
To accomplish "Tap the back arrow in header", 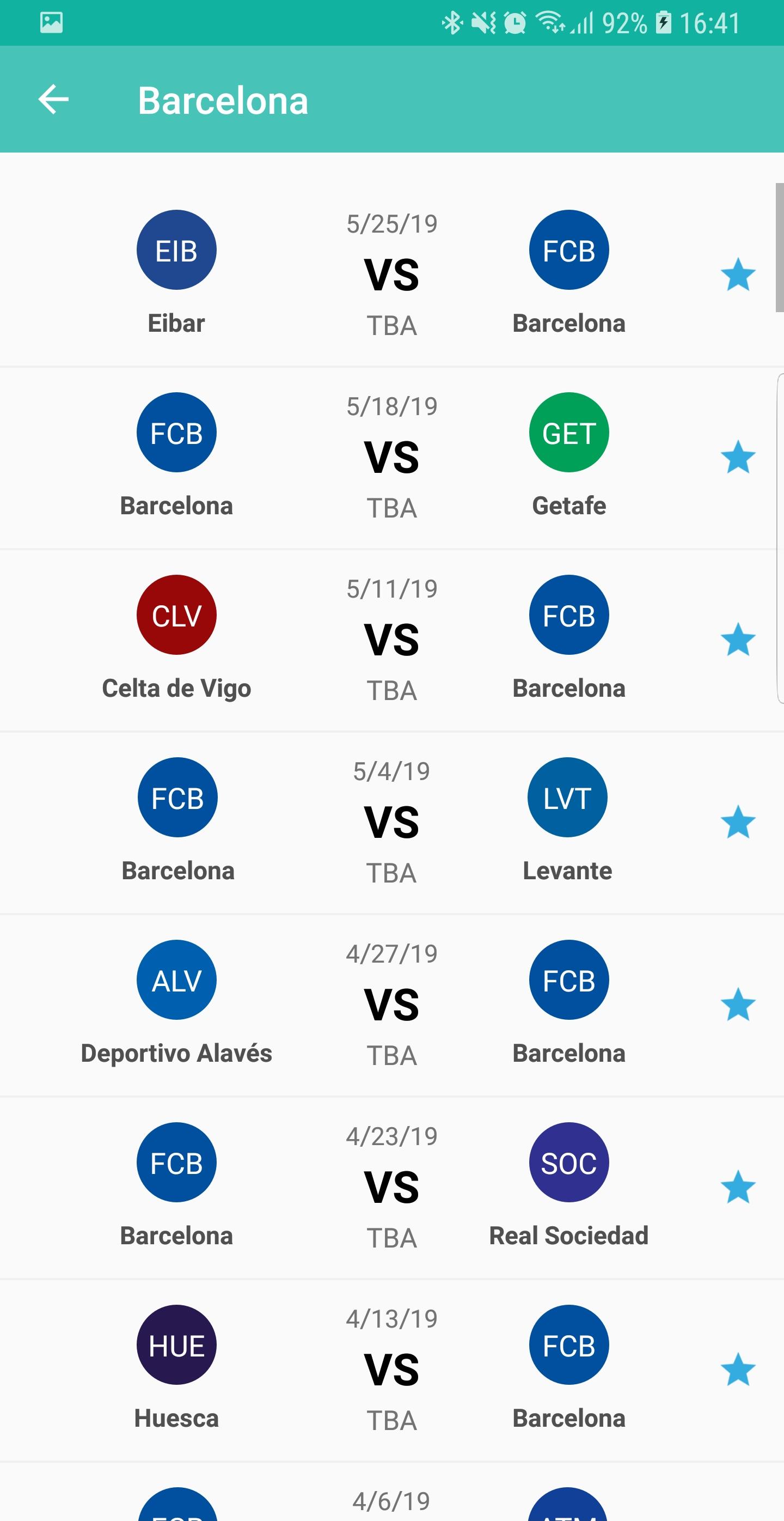I will click(x=53, y=99).
